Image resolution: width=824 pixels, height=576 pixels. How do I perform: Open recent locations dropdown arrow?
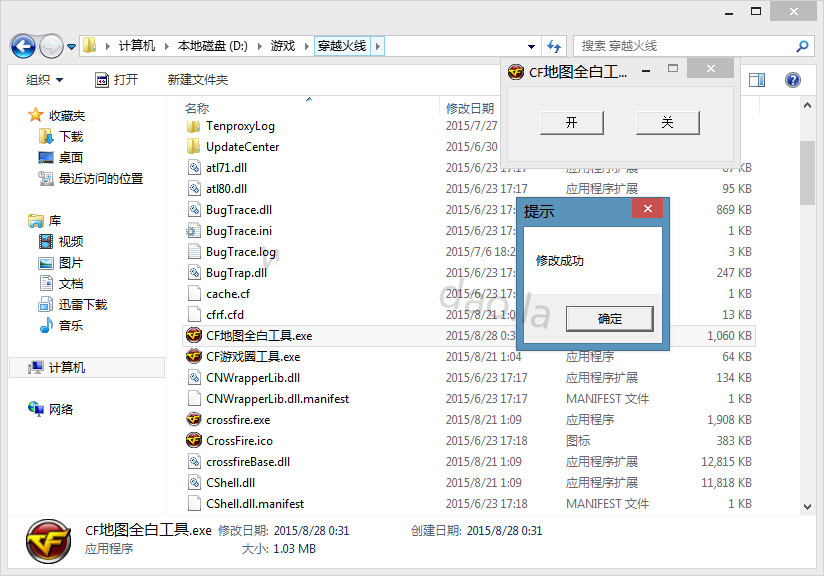[71, 47]
